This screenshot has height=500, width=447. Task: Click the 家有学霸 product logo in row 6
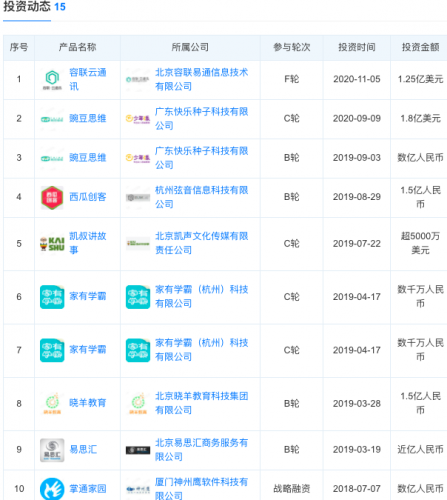tap(52, 297)
